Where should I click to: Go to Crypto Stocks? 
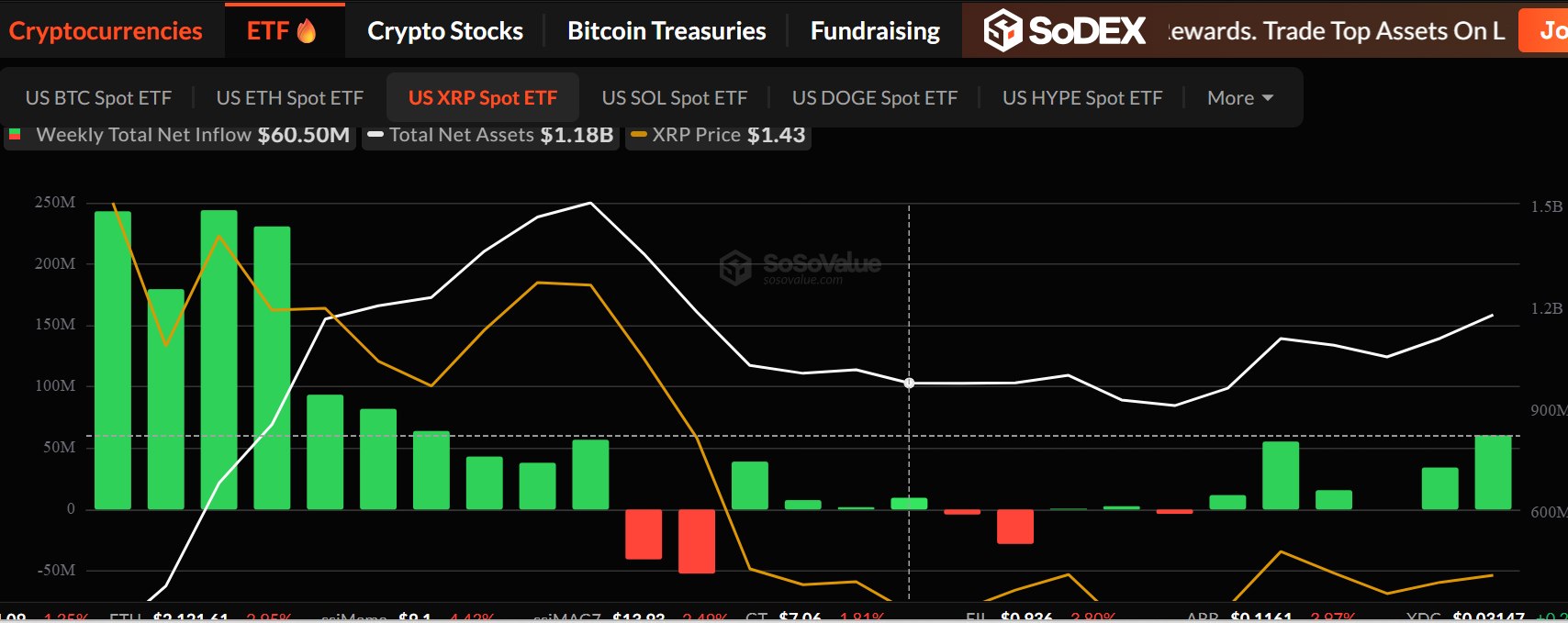[x=445, y=31]
